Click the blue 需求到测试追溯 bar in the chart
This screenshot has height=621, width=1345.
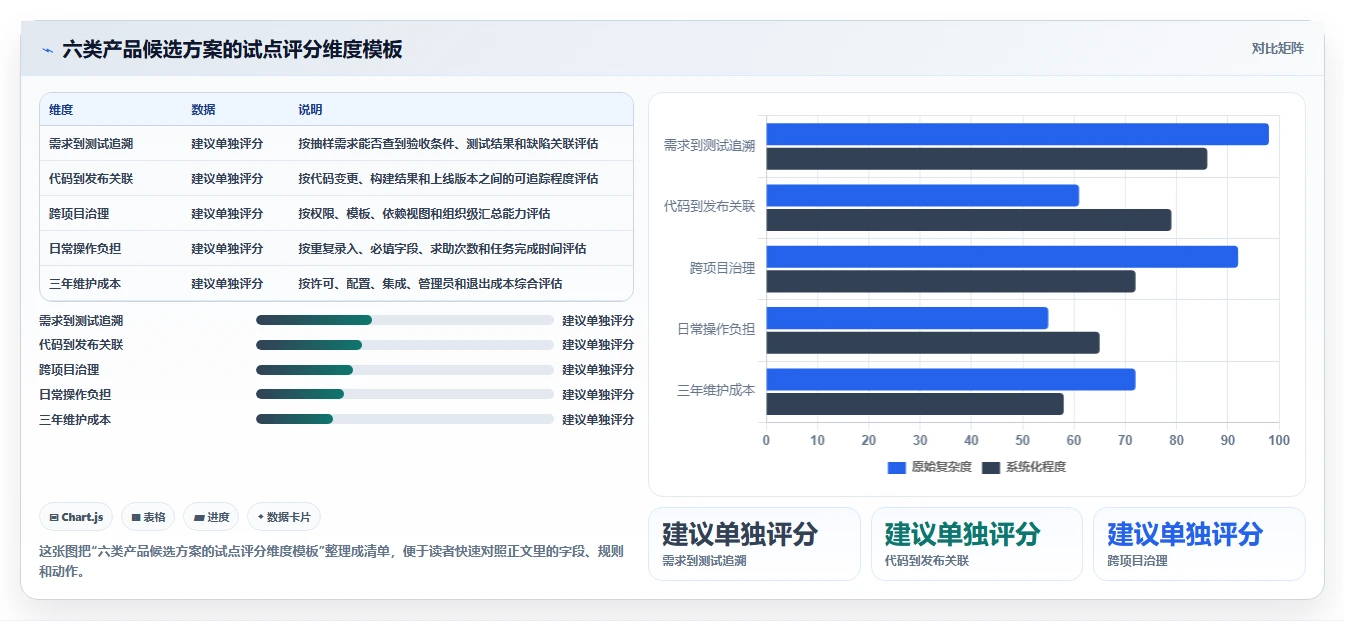[x=1017, y=134]
